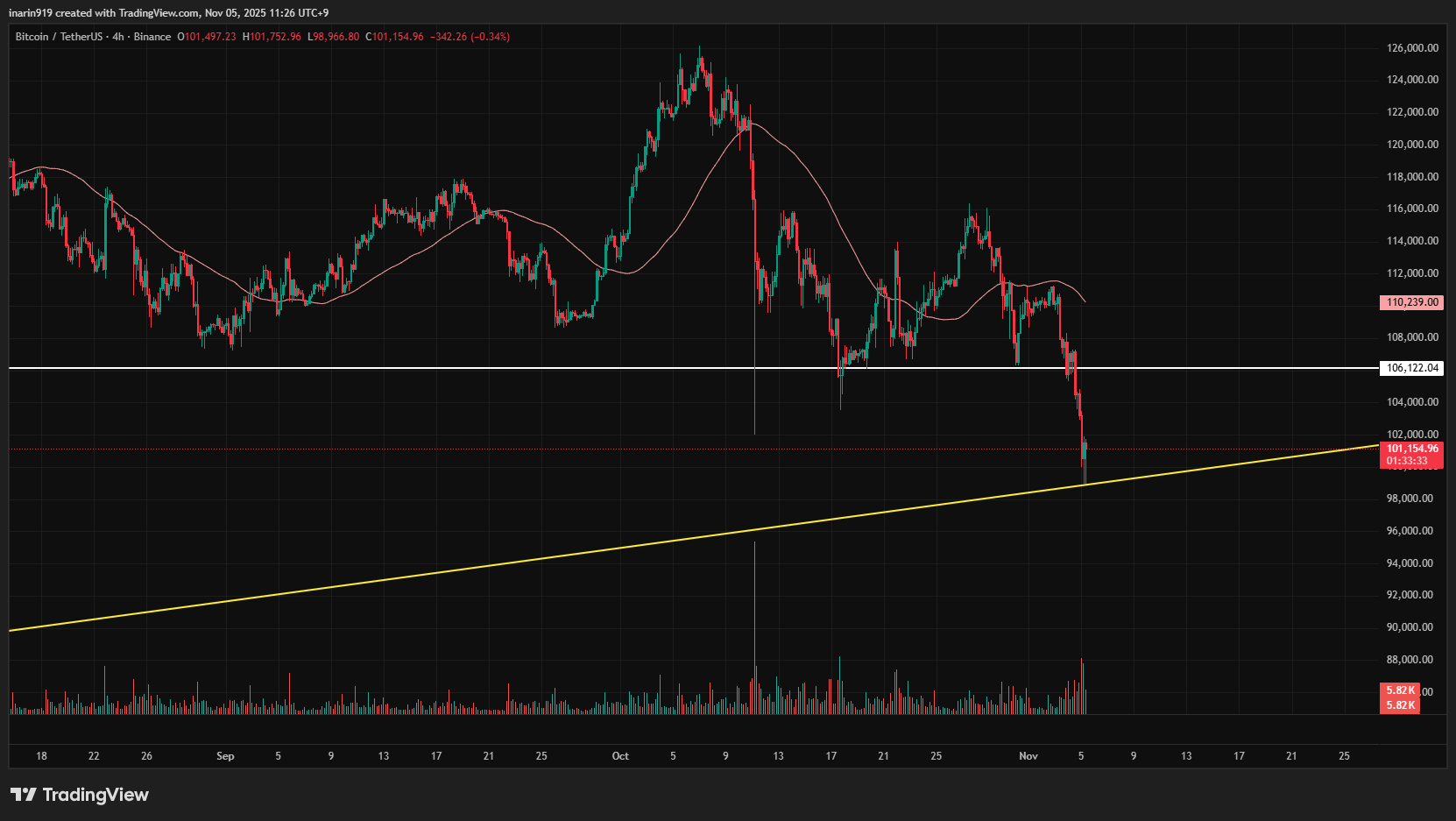This screenshot has width=1456, height=821.
Task: Click the TradingView logo icon
Action: click(x=24, y=795)
